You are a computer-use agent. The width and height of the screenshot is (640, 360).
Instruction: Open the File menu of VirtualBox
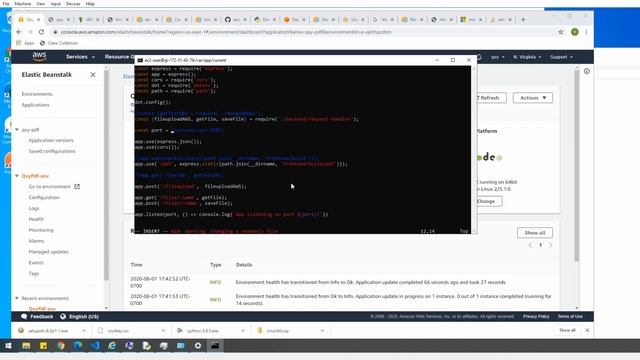pos(6,4)
